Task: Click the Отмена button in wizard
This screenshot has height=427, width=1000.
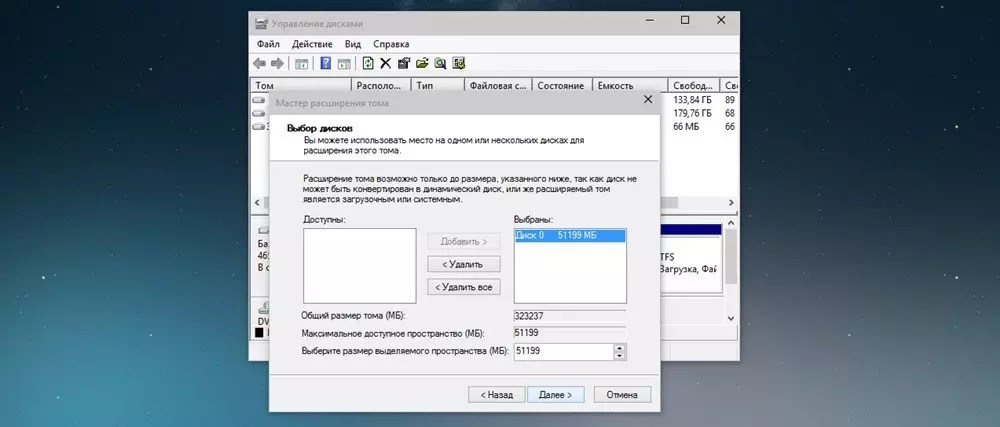Action: (620, 395)
